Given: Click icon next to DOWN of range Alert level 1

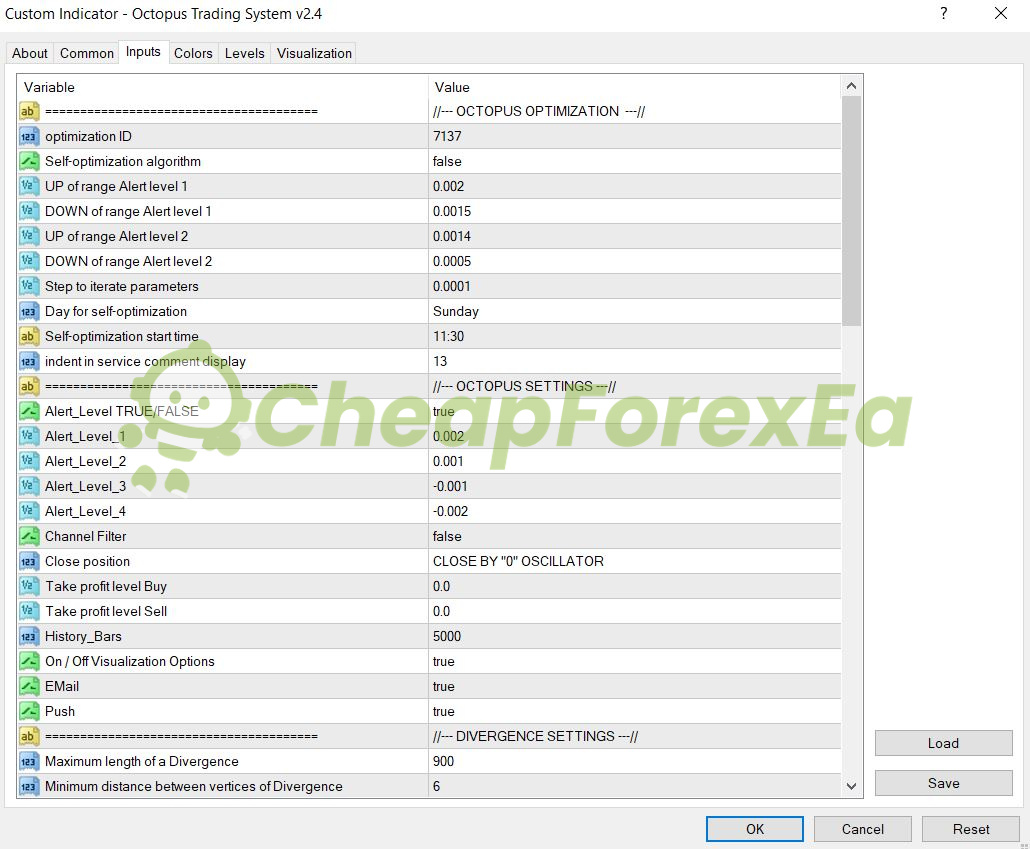Looking at the screenshot, I should [29, 212].
